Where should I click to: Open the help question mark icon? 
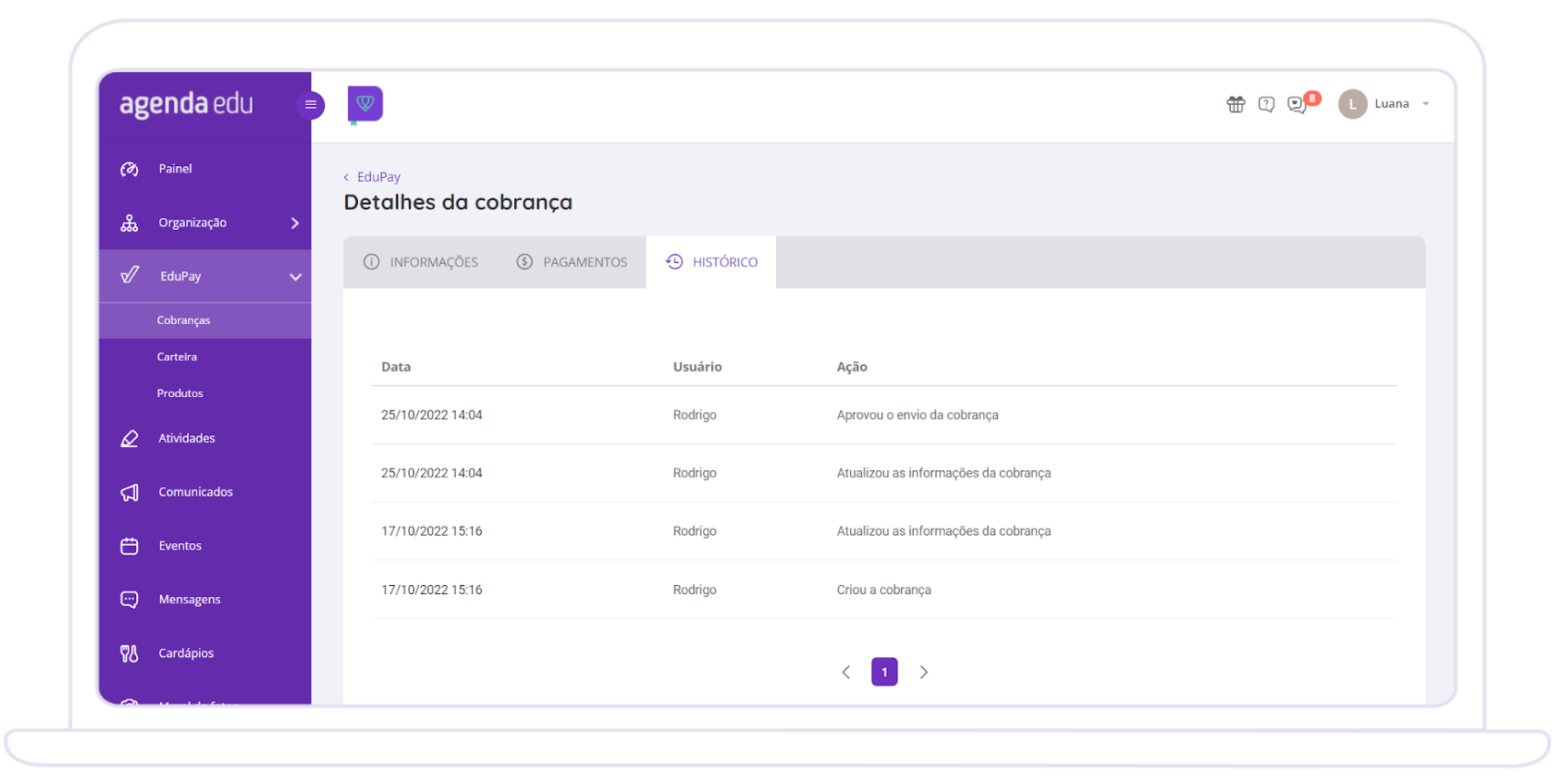1266,104
